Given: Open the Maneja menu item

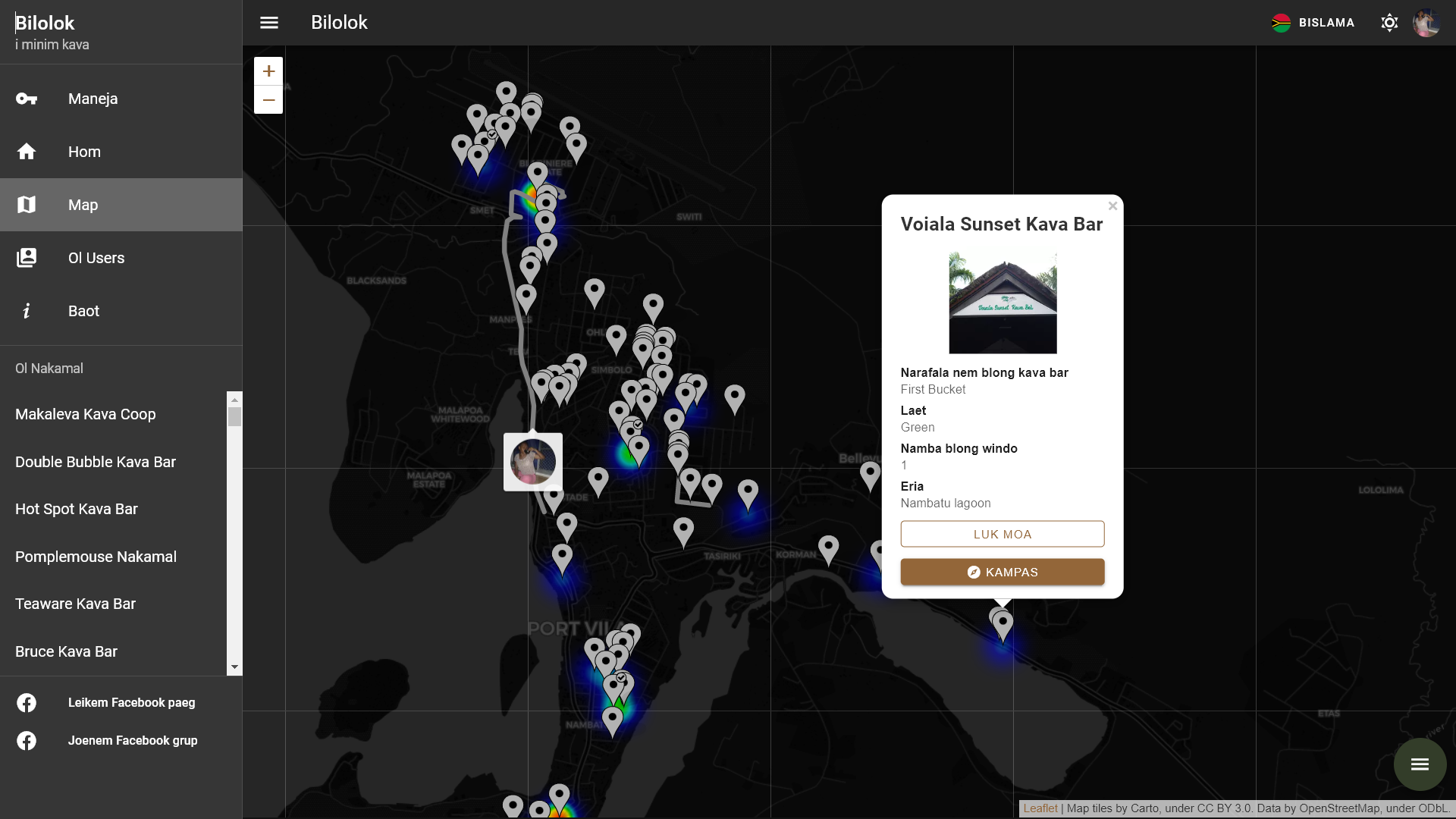Looking at the screenshot, I should tap(121, 99).
